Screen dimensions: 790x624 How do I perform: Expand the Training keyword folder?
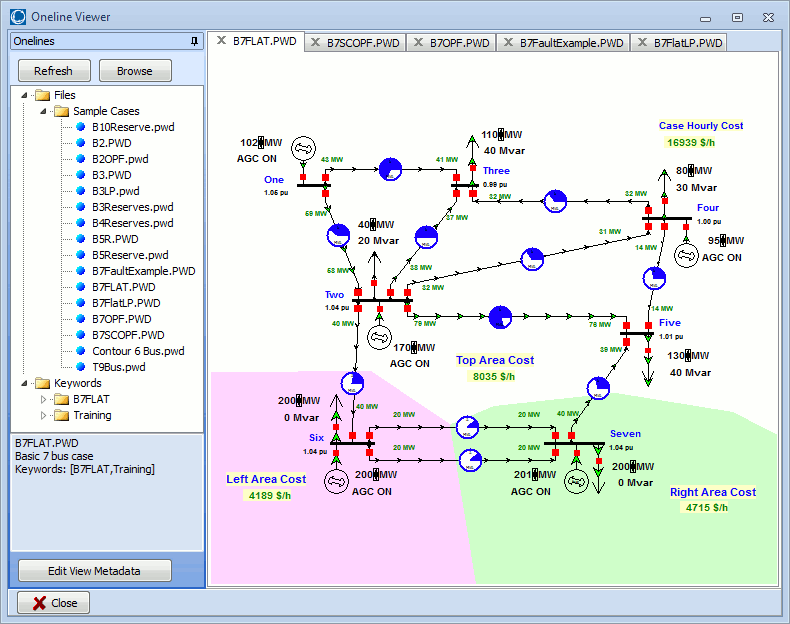click(x=43, y=415)
